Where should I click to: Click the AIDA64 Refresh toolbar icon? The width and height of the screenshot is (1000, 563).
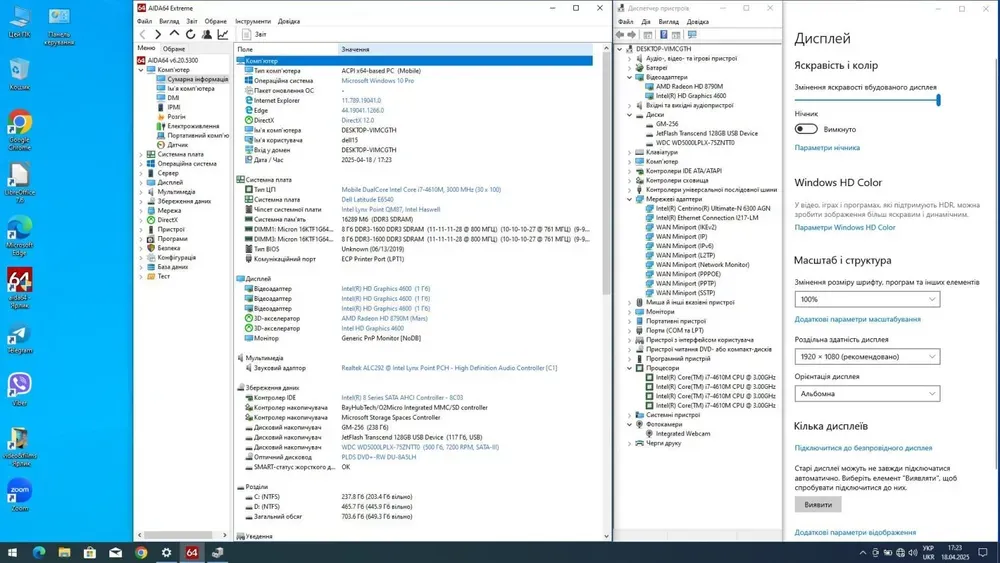pos(191,34)
